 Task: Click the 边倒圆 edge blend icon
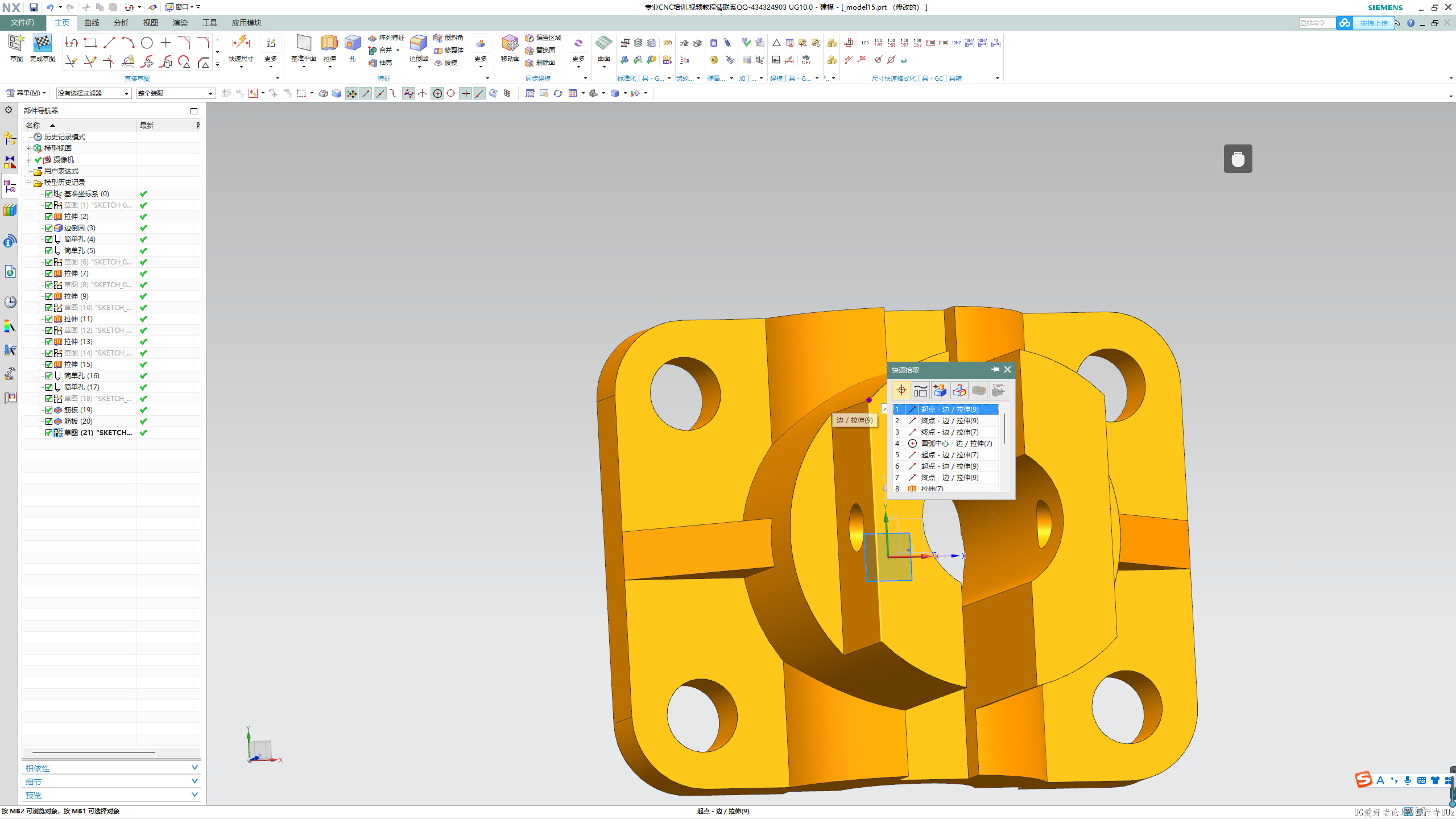(419, 49)
